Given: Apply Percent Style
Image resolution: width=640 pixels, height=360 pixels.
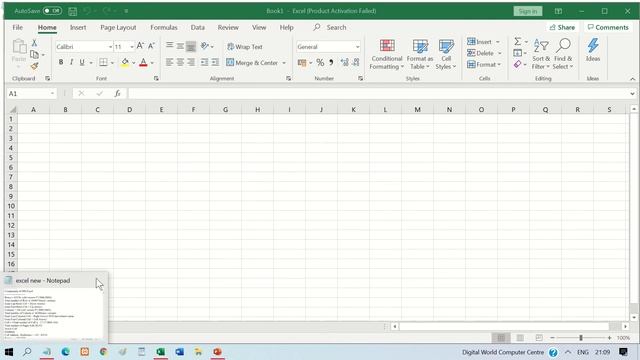Looking at the screenshot, I should (x=320, y=62).
